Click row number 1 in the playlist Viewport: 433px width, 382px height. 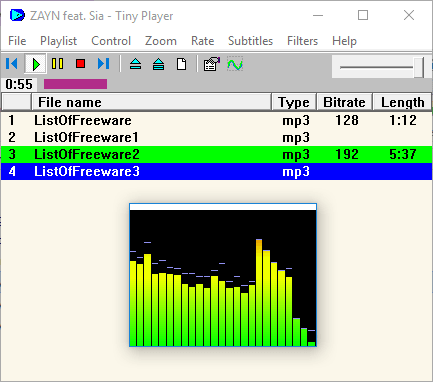point(12,120)
